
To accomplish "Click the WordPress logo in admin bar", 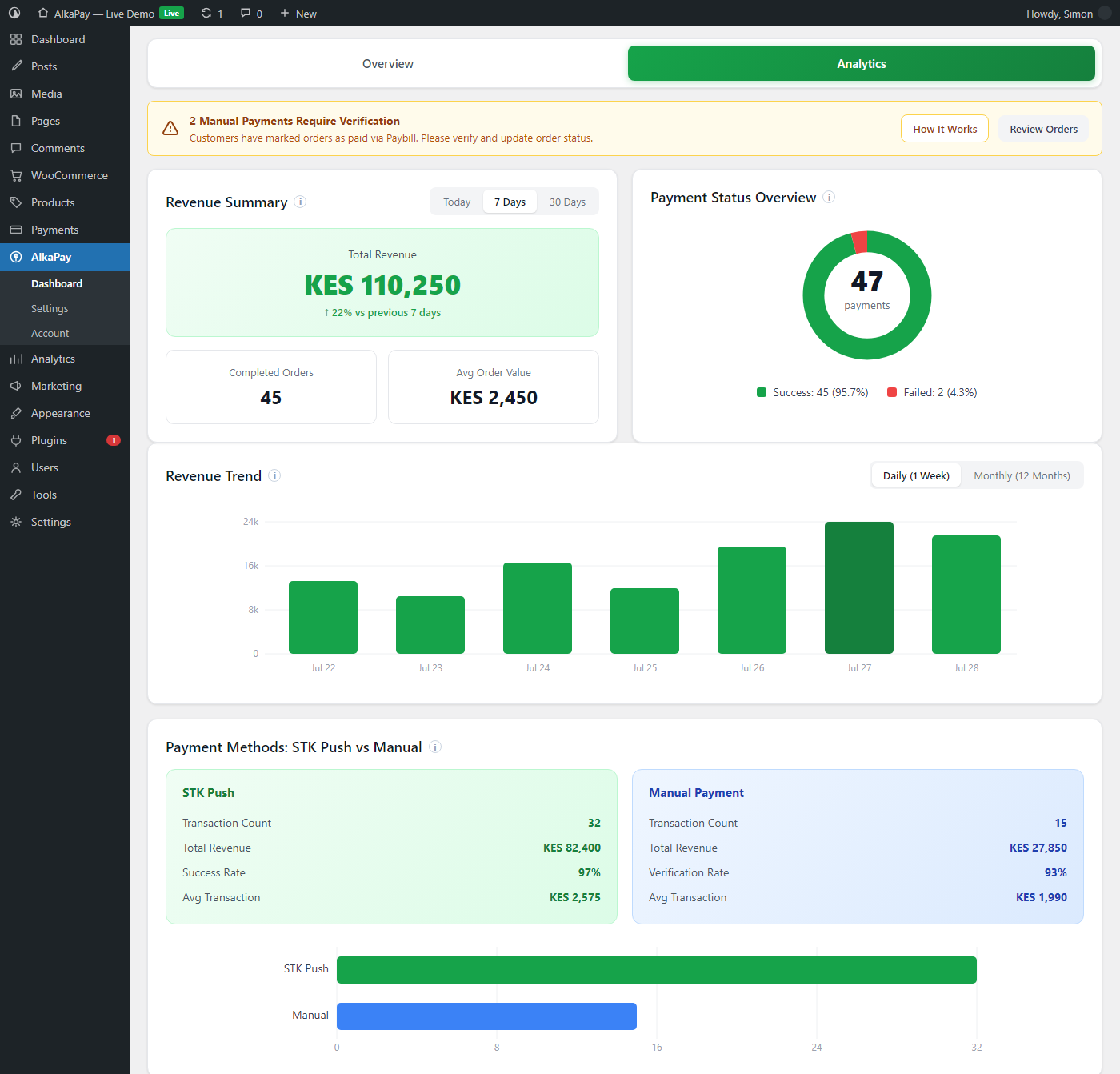I will [14, 13].
